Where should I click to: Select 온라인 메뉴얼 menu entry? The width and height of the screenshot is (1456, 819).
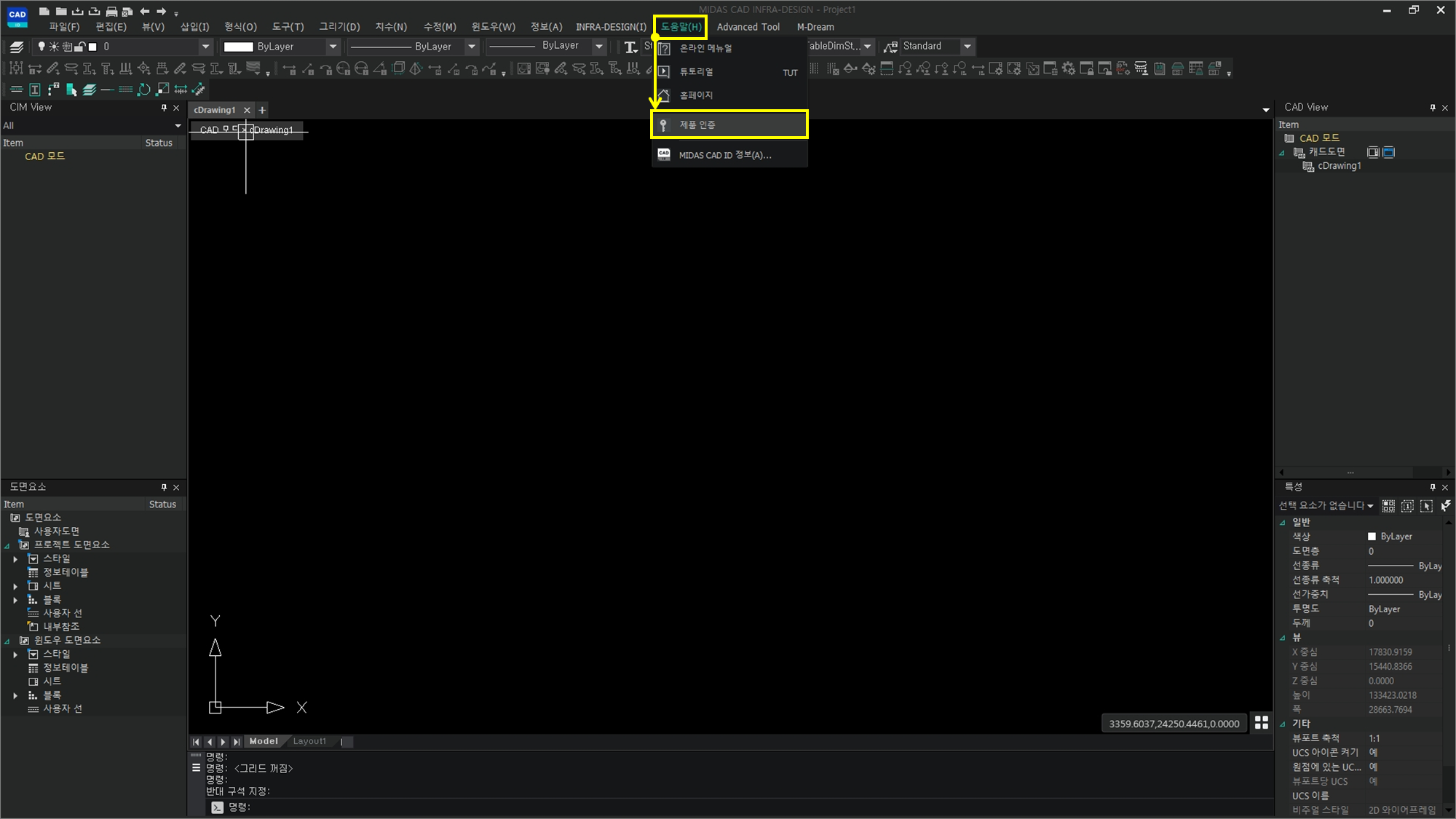(729, 48)
